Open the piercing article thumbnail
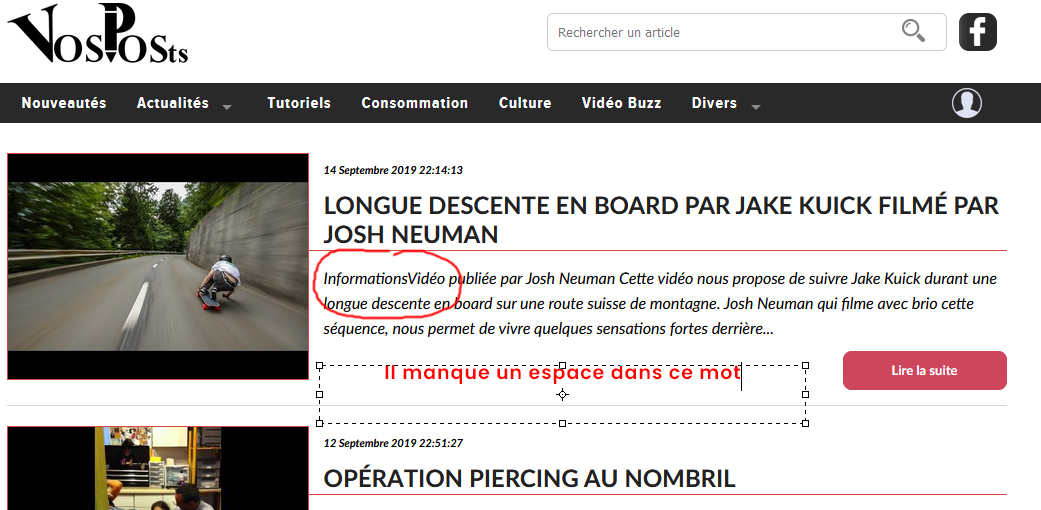Screen dimensions: 1041x510 (158, 468)
